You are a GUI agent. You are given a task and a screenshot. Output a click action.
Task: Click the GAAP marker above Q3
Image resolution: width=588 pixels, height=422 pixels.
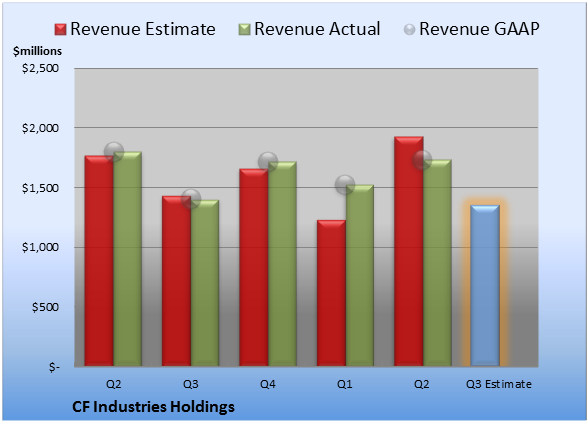pos(191,199)
